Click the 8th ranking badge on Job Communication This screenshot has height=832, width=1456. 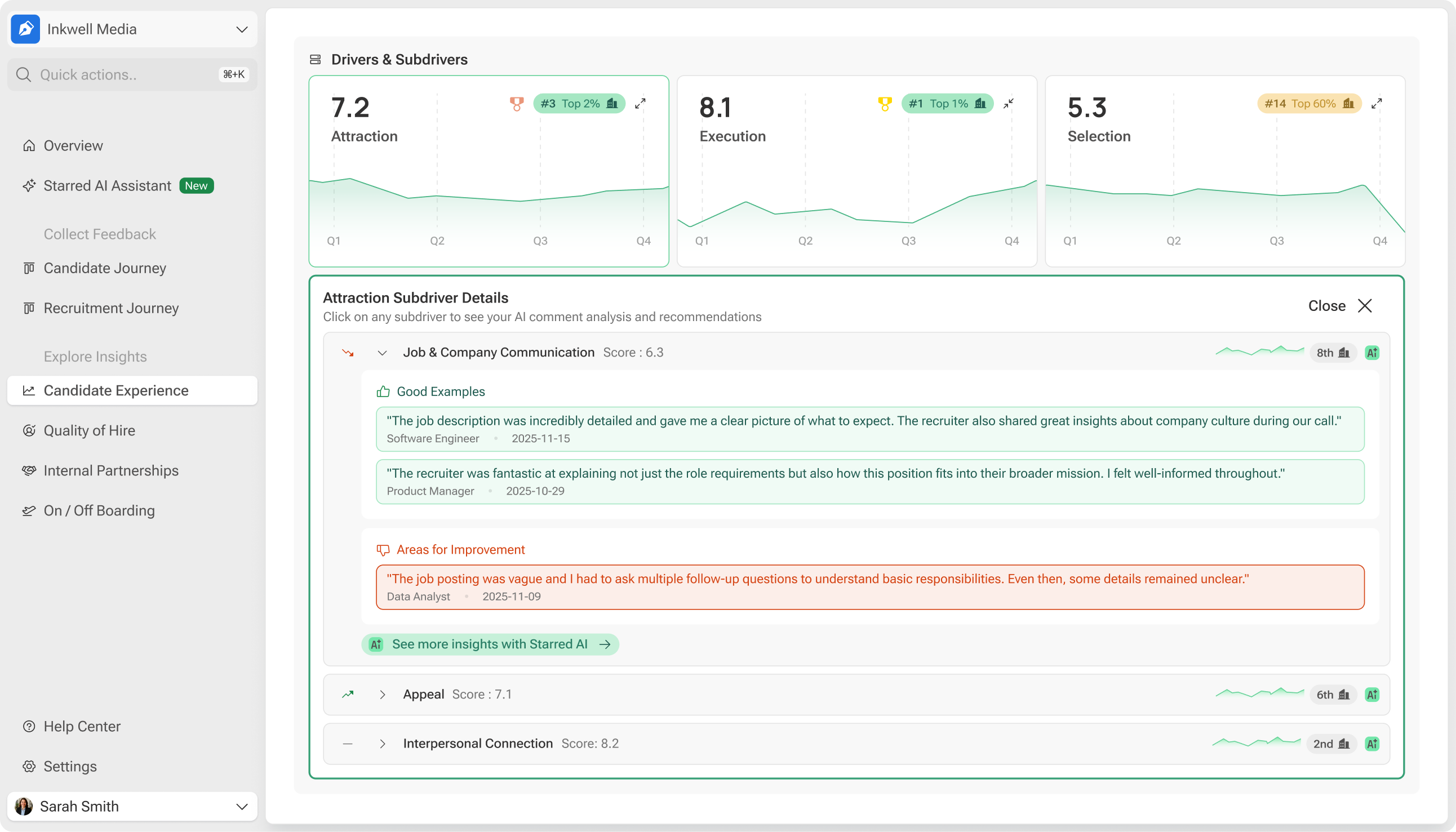click(x=1333, y=353)
